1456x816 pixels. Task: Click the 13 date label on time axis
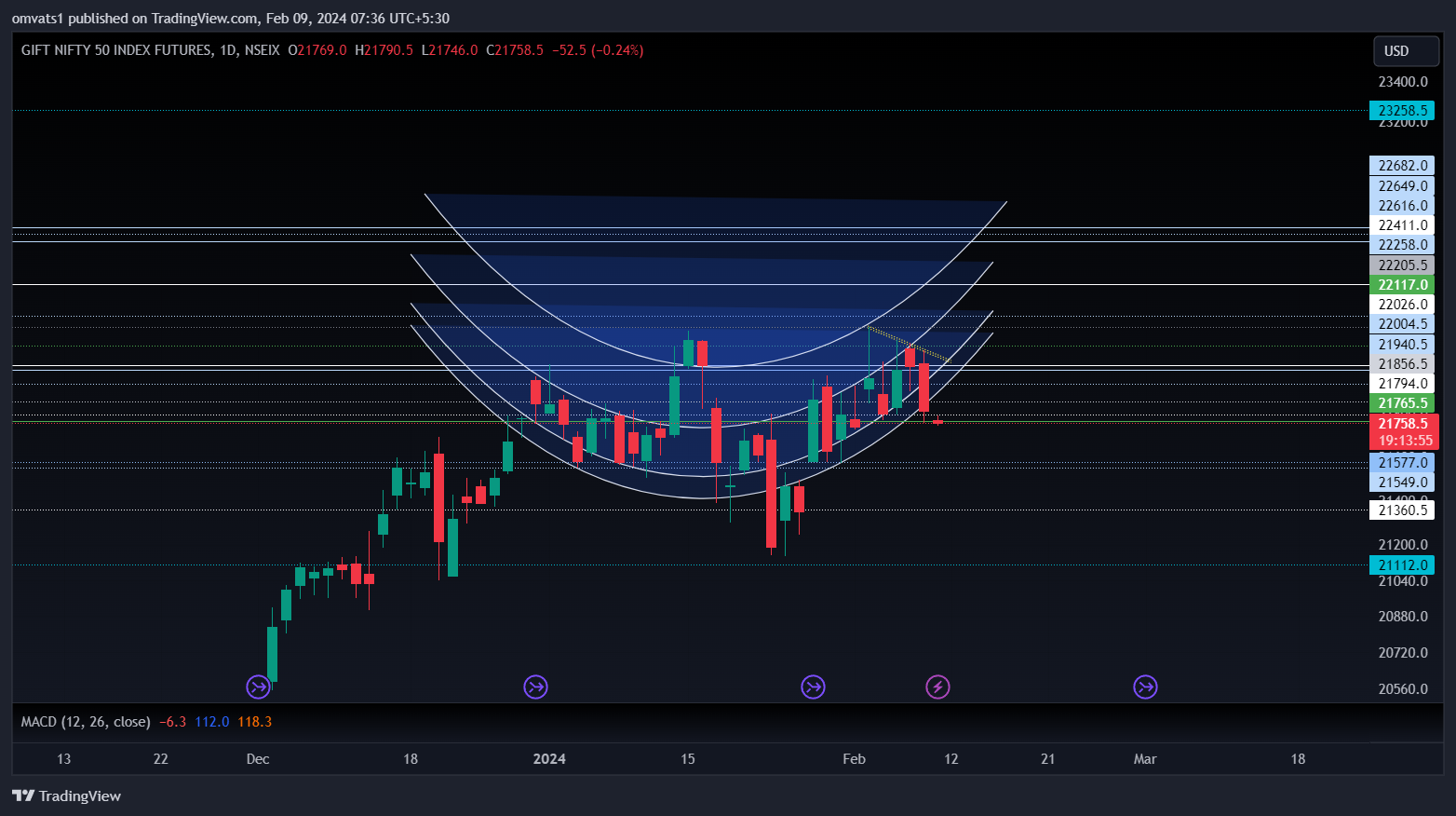pos(63,759)
